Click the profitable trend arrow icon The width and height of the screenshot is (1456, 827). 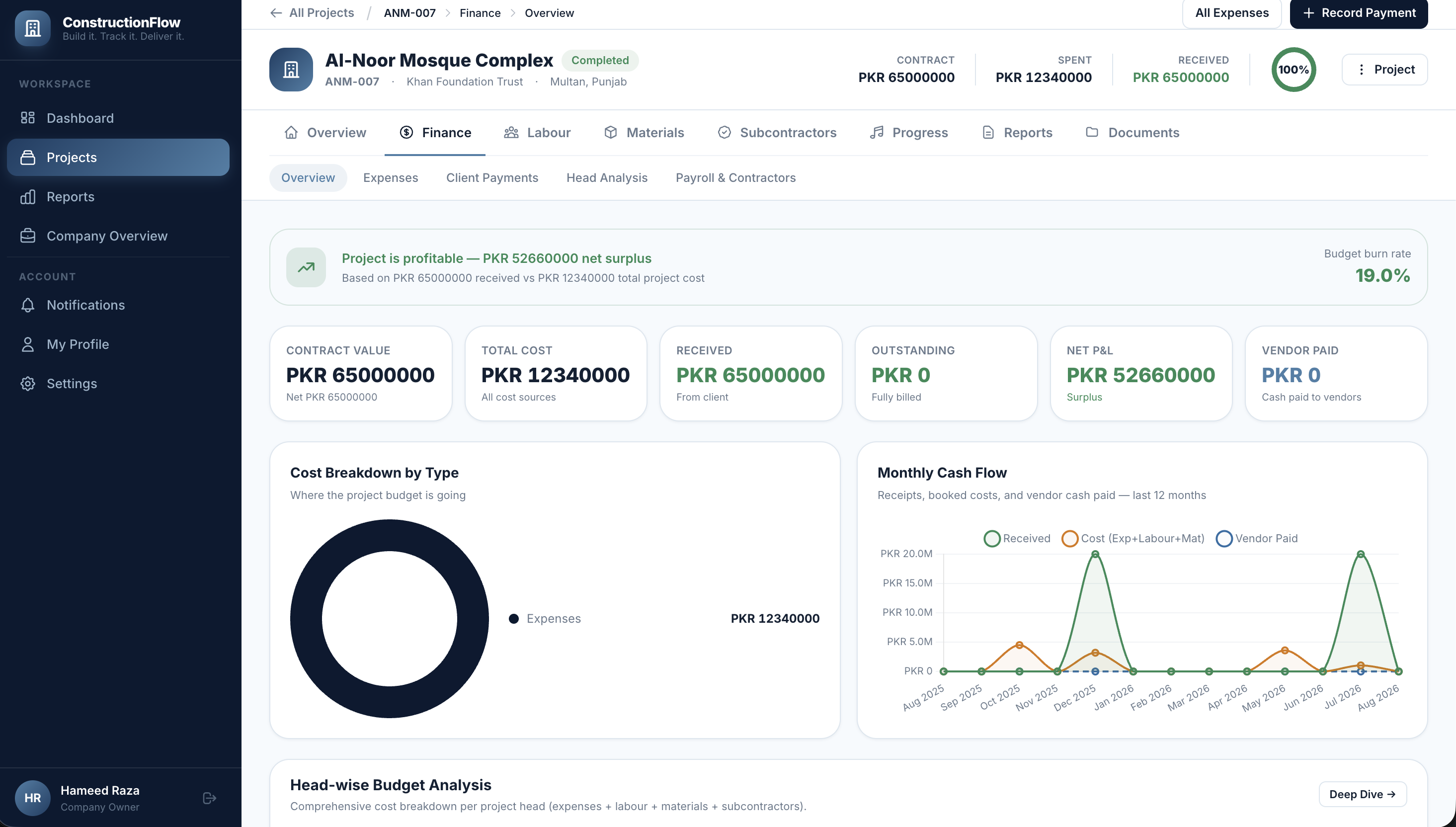pos(306,267)
